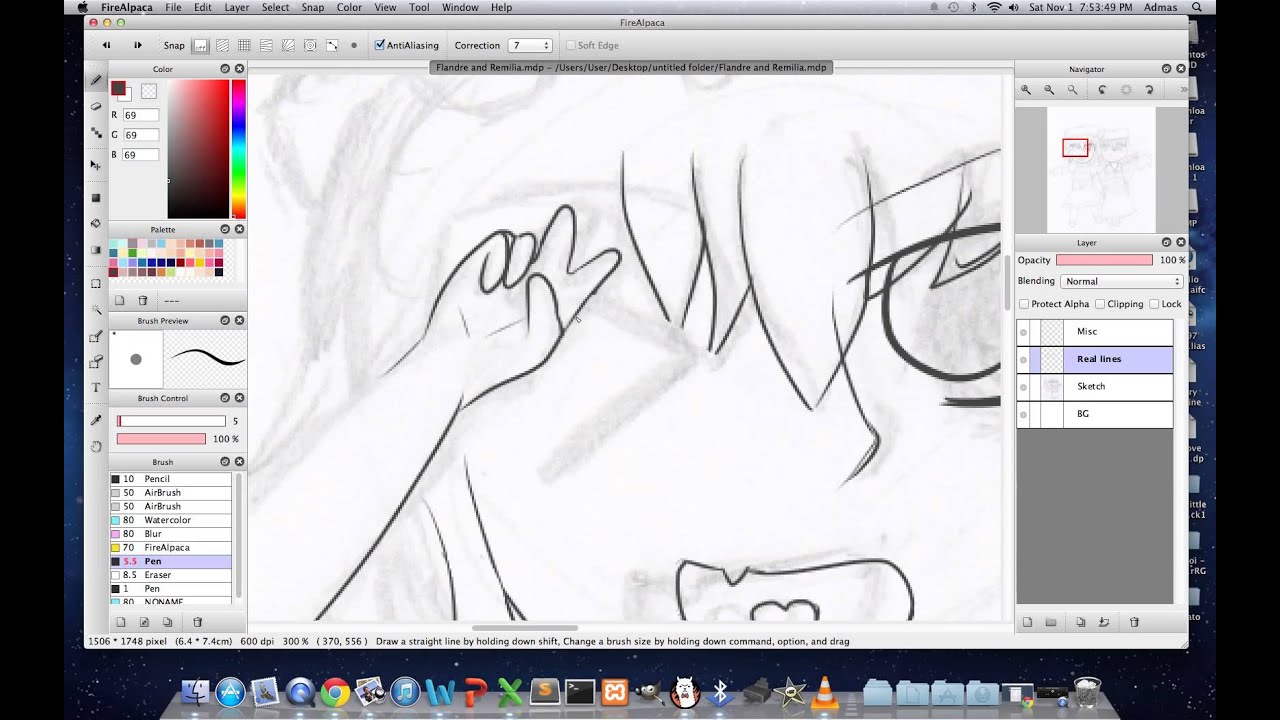Open the Snap menu

point(313,7)
